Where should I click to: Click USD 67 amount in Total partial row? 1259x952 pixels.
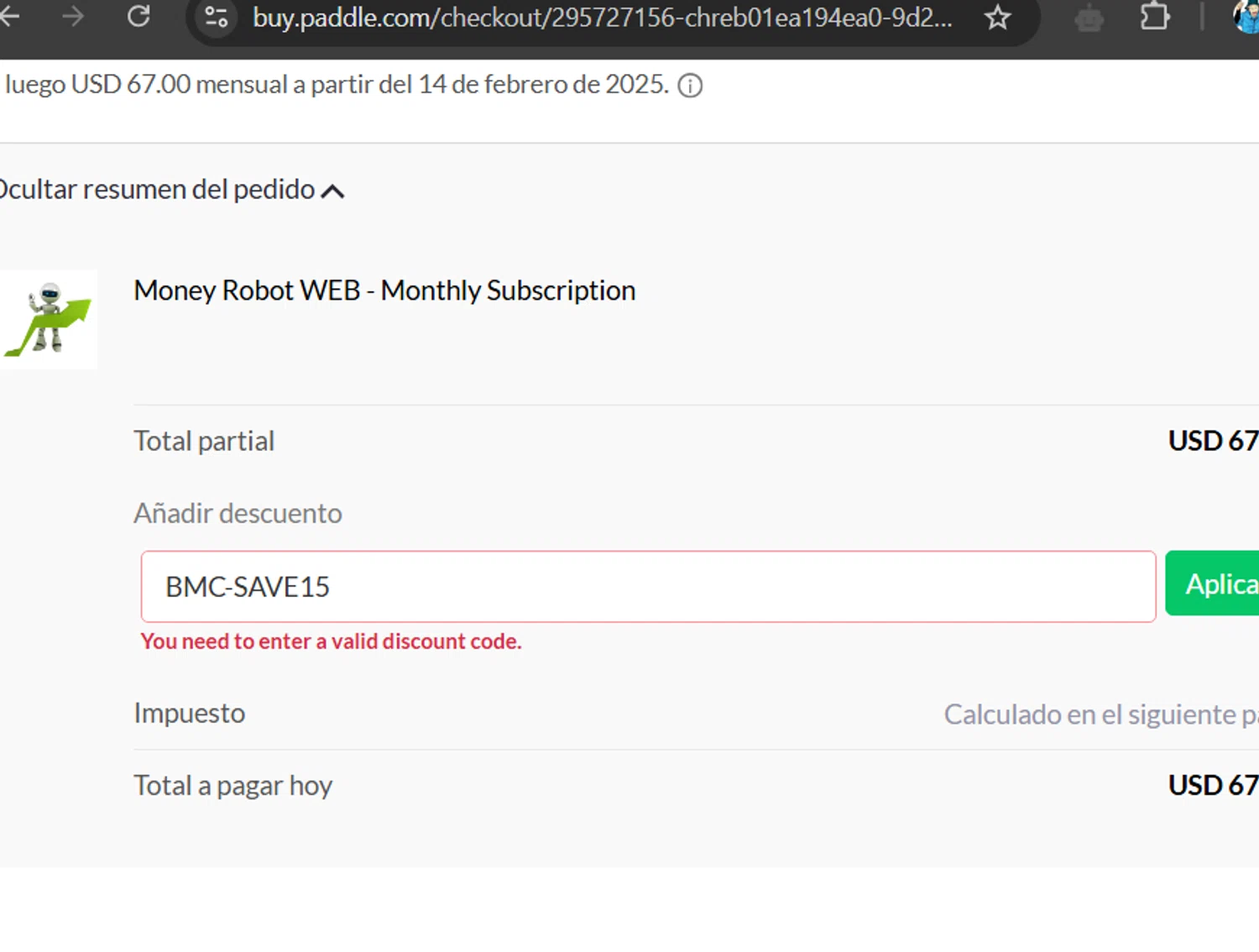(x=1214, y=441)
